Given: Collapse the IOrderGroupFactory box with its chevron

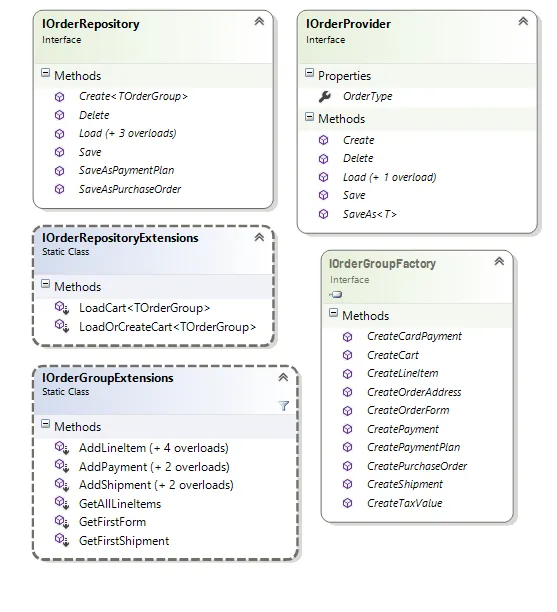Looking at the screenshot, I should coord(499,262).
